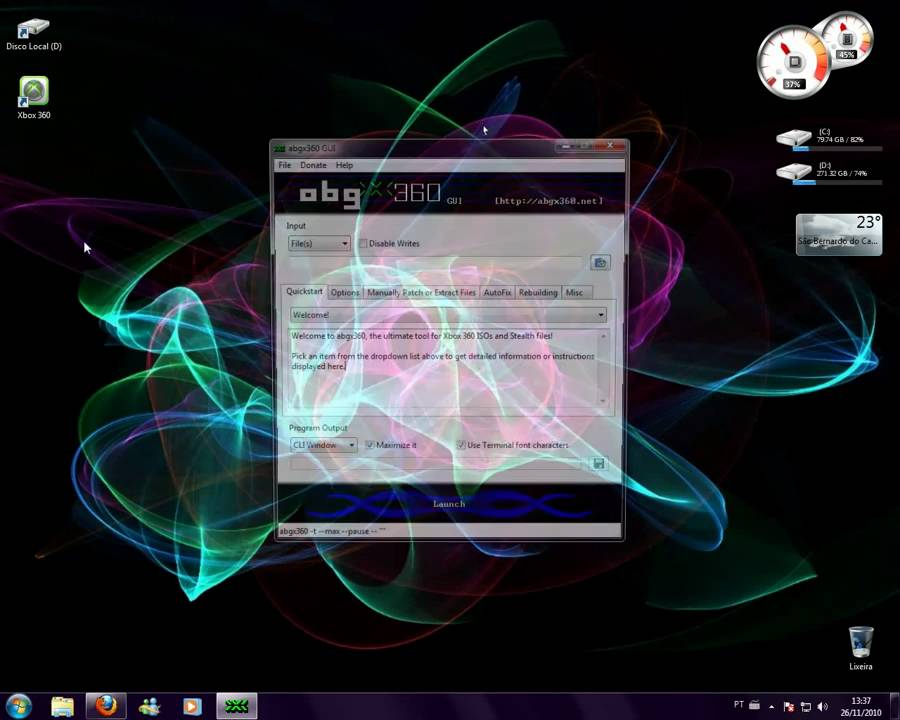900x720 pixels.
Task: Open the volume speaker tray icon
Action: coord(823,706)
